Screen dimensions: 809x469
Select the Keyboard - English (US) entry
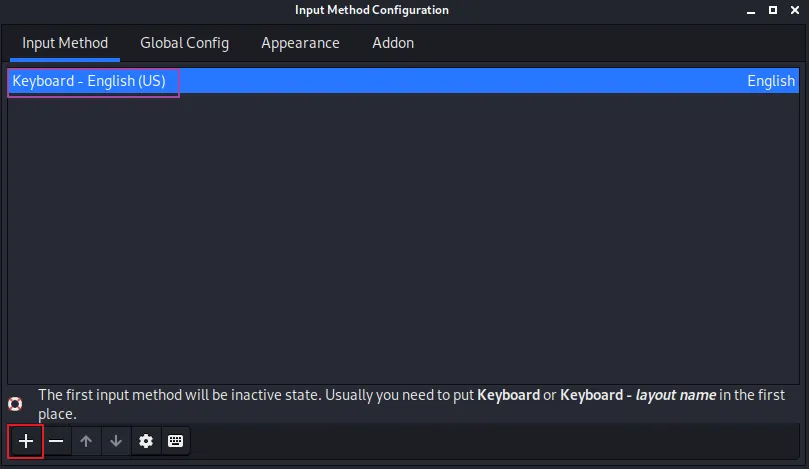[x=90, y=81]
